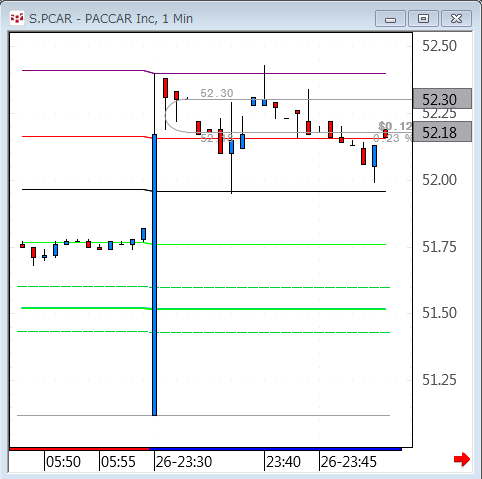Screen dimensions: 482x479
Task: Minimize the PACCAR chart window
Action: [390, 19]
